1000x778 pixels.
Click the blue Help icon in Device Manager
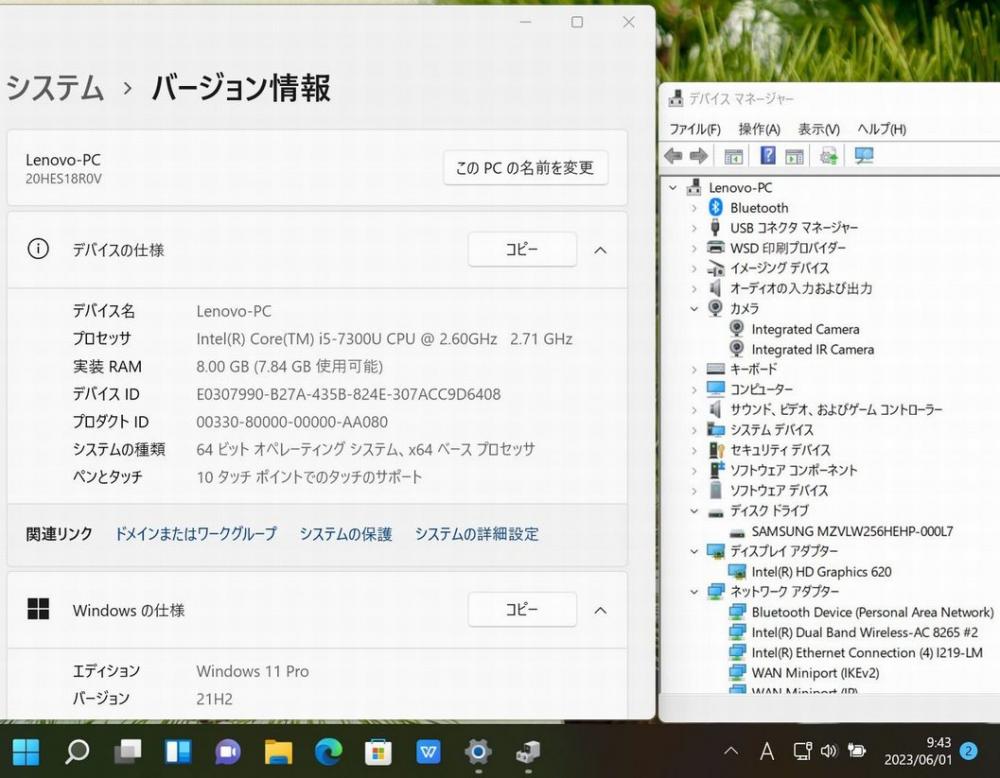click(x=768, y=156)
